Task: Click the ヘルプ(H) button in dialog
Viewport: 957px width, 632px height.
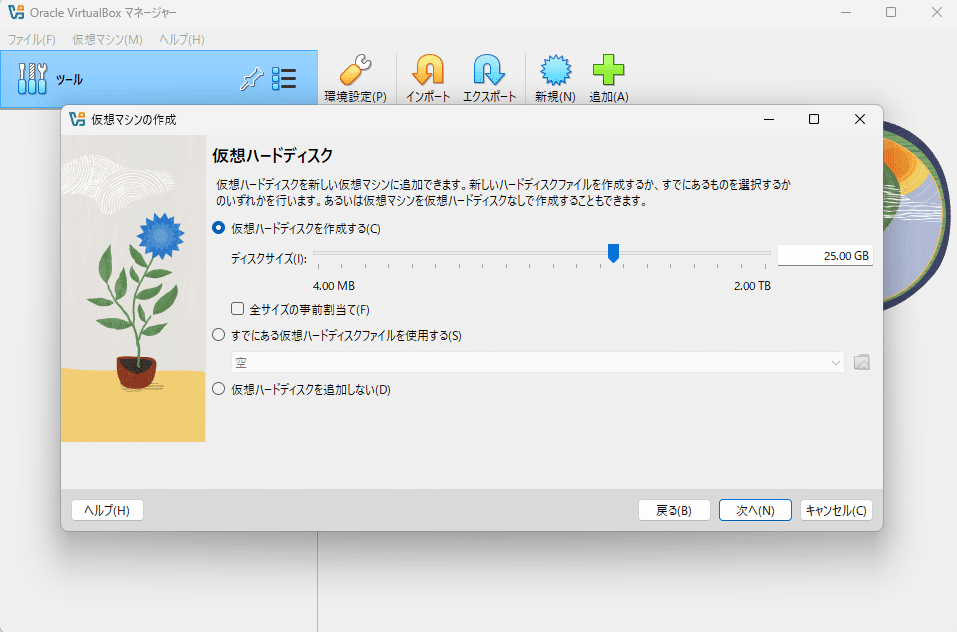Action: (107, 510)
